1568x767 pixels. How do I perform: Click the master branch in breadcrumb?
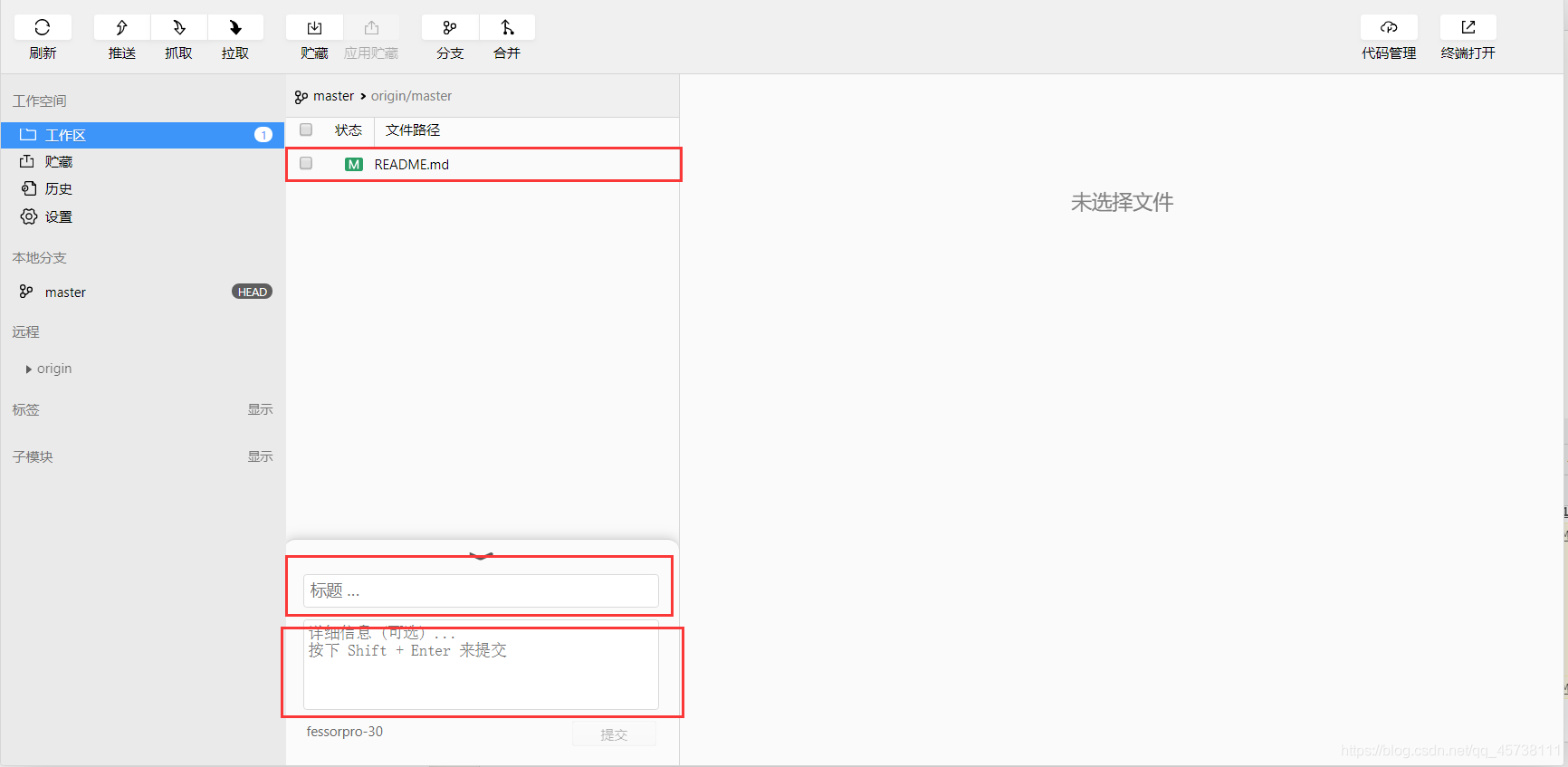[333, 96]
